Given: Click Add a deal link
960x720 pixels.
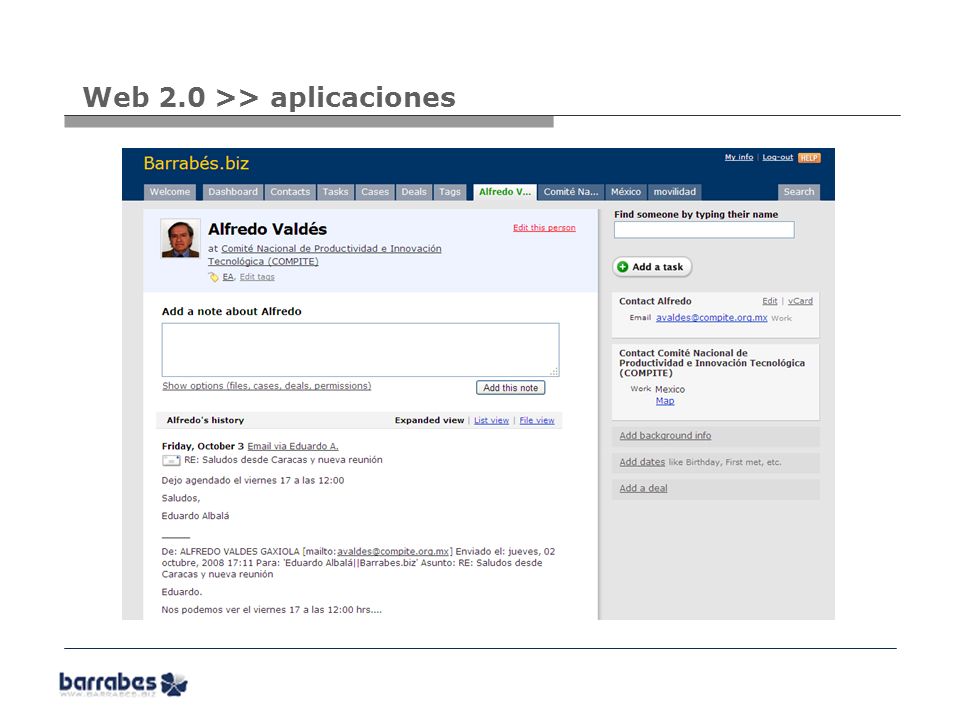Looking at the screenshot, I should point(643,489).
